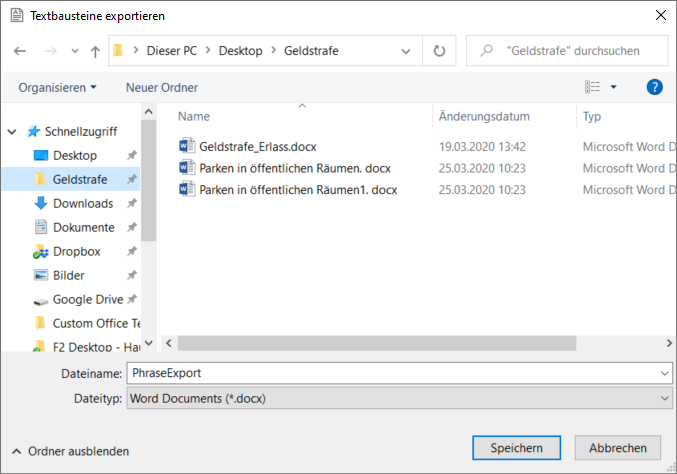Collapse the Schnellzugriff tree node
Screen dimensions: 677x474
(12, 131)
